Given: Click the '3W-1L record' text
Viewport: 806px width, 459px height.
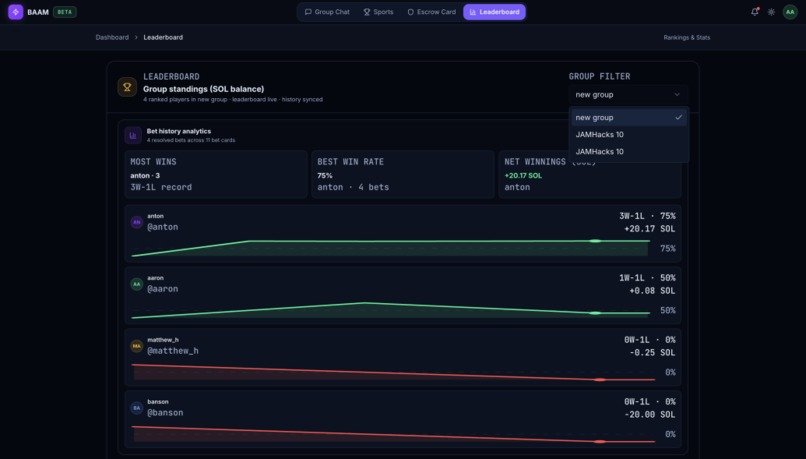Looking at the screenshot, I should pos(161,188).
